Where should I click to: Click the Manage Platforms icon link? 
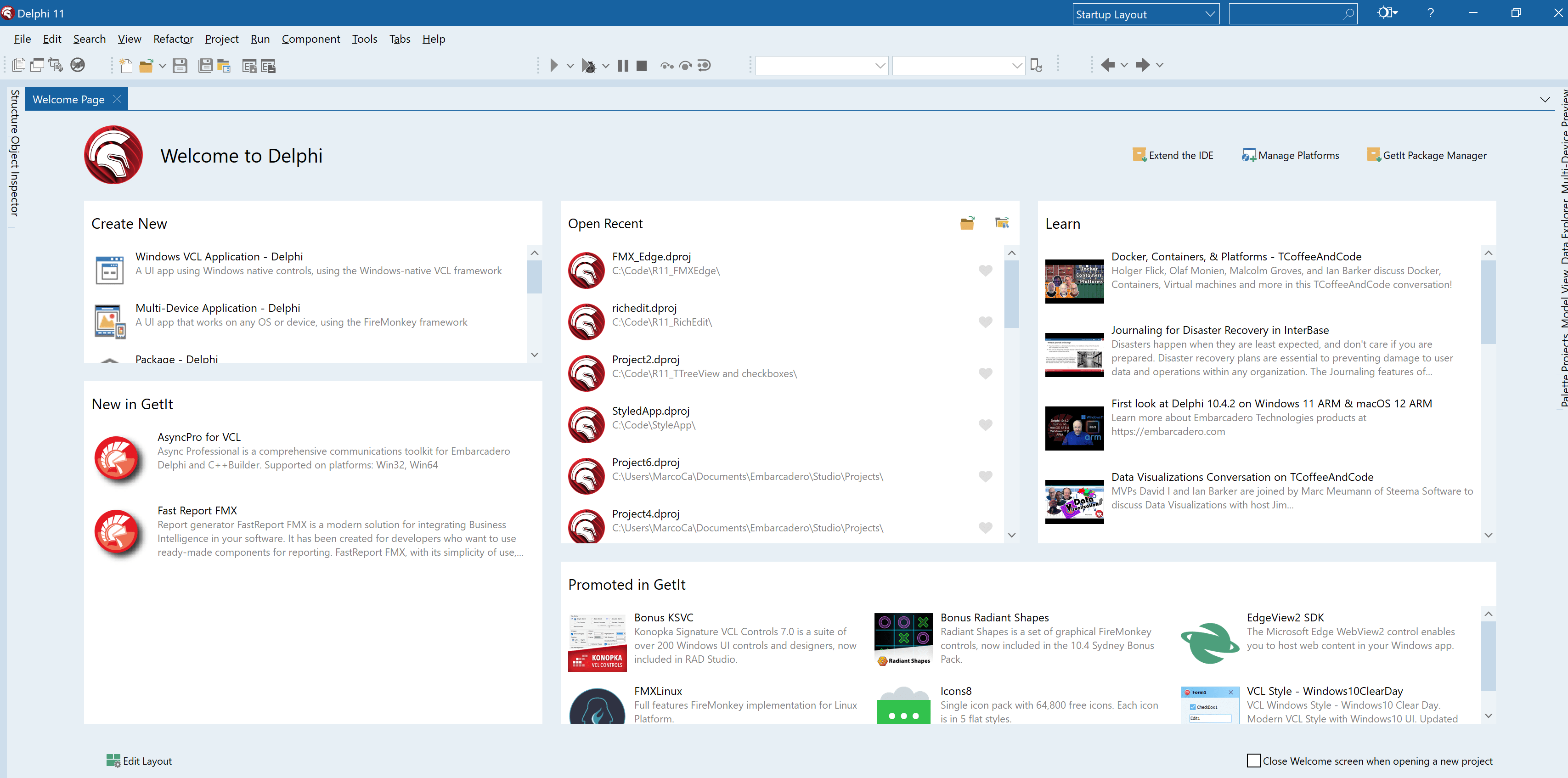click(1248, 155)
